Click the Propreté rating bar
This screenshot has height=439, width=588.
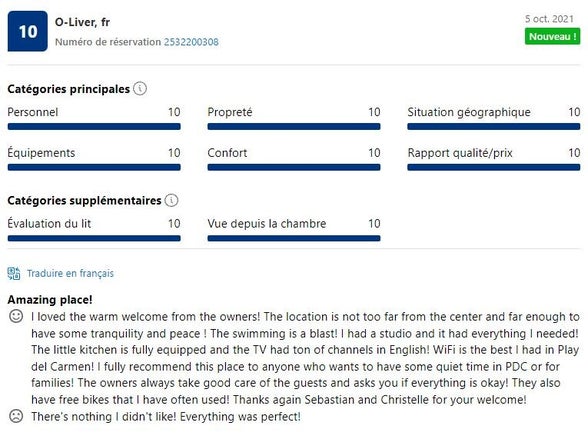click(294, 127)
